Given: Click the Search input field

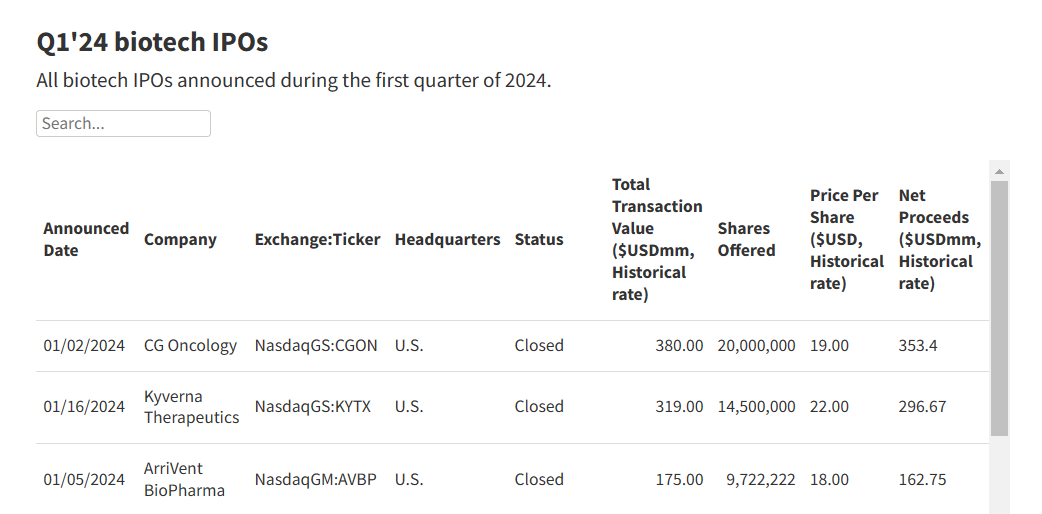Looking at the screenshot, I should [x=123, y=124].
